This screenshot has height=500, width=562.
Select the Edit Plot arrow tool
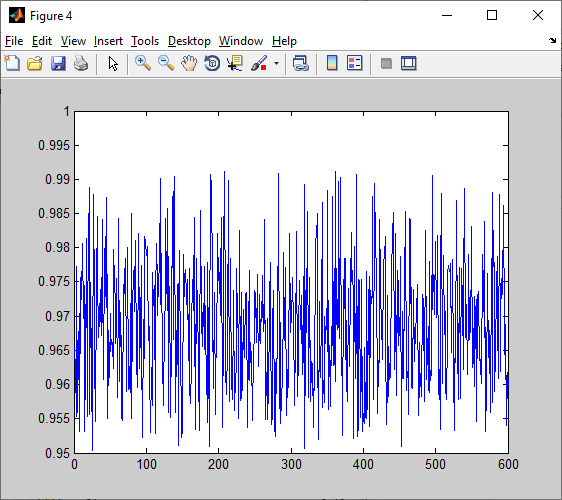click(x=113, y=63)
